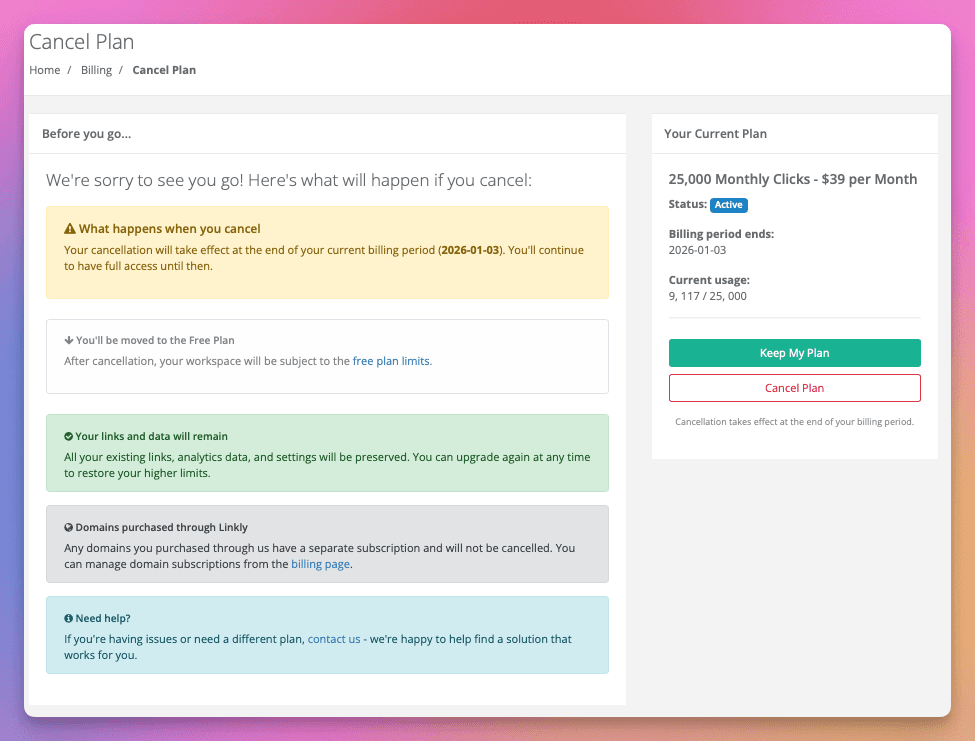Click the globe icon beside Domains purchased heading
The width and height of the screenshot is (975, 741).
point(69,527)
